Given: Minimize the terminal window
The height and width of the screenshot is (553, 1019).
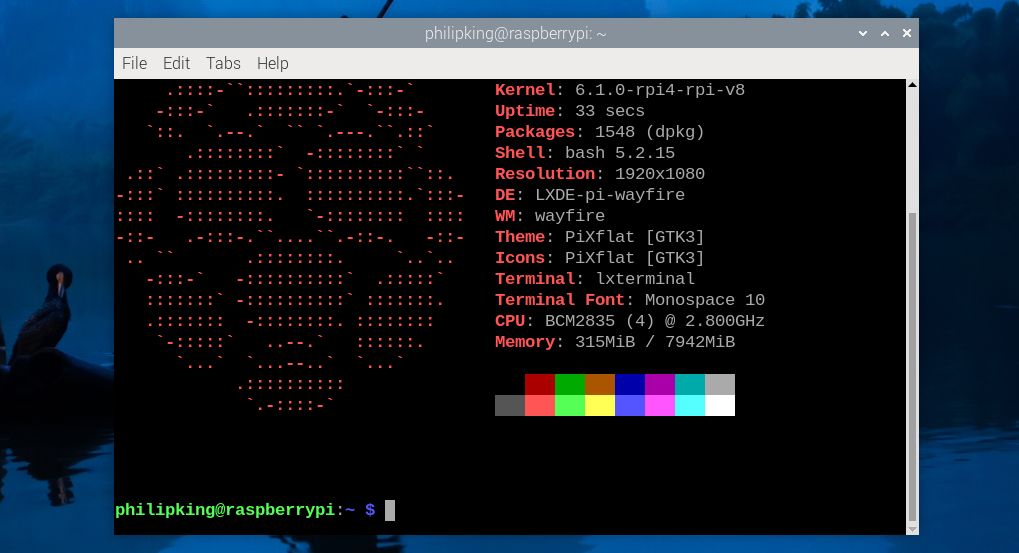Looking at the screenshot, I should coord(863,33).
